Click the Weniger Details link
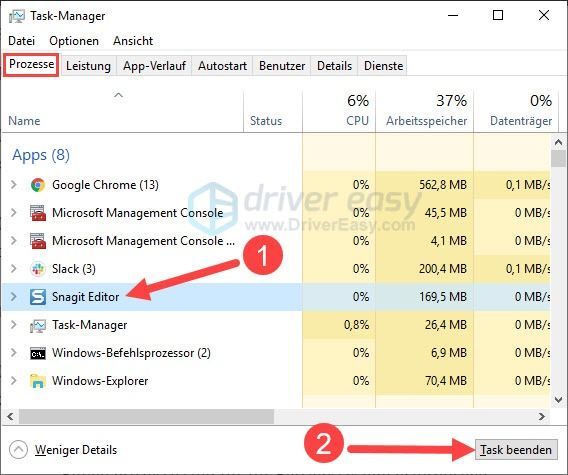 click(x=76, y=450)
